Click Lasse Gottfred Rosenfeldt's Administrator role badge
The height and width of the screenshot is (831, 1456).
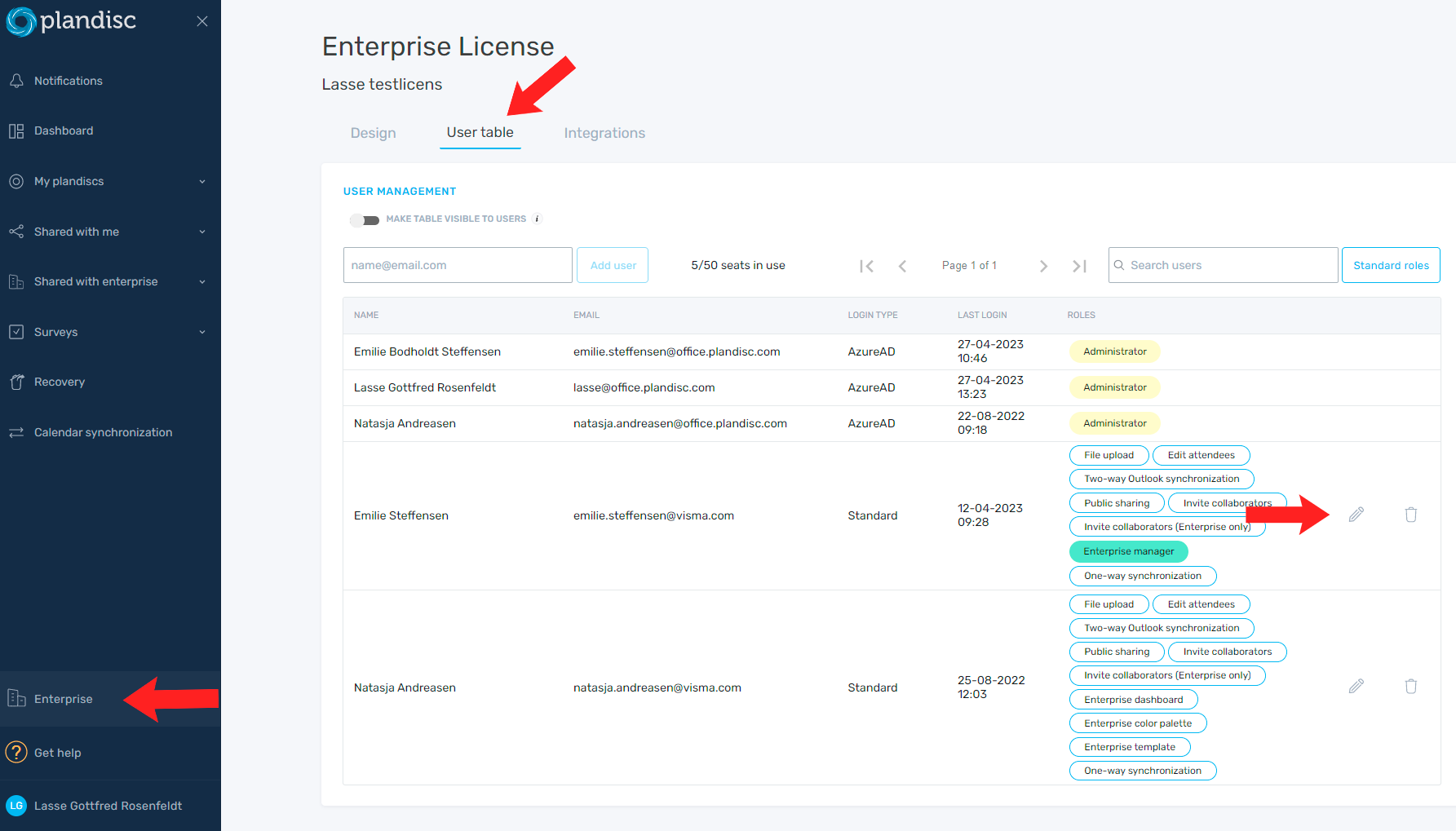pyautogui.click(x=1115, y=387)
